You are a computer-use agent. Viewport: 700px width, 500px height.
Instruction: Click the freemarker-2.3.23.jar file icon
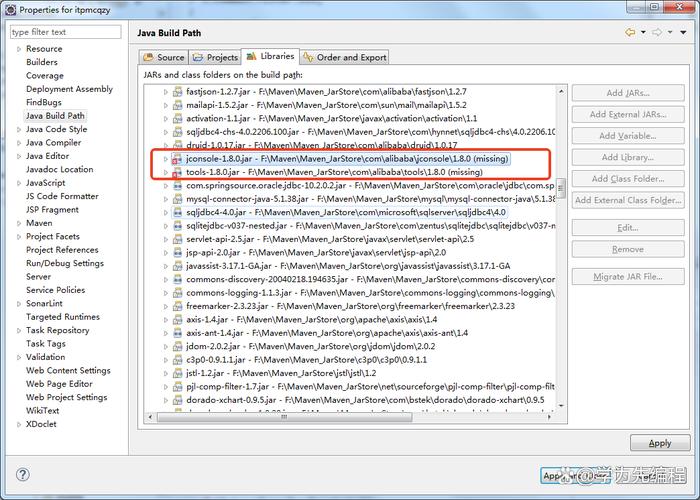click(x=178, y=305)
